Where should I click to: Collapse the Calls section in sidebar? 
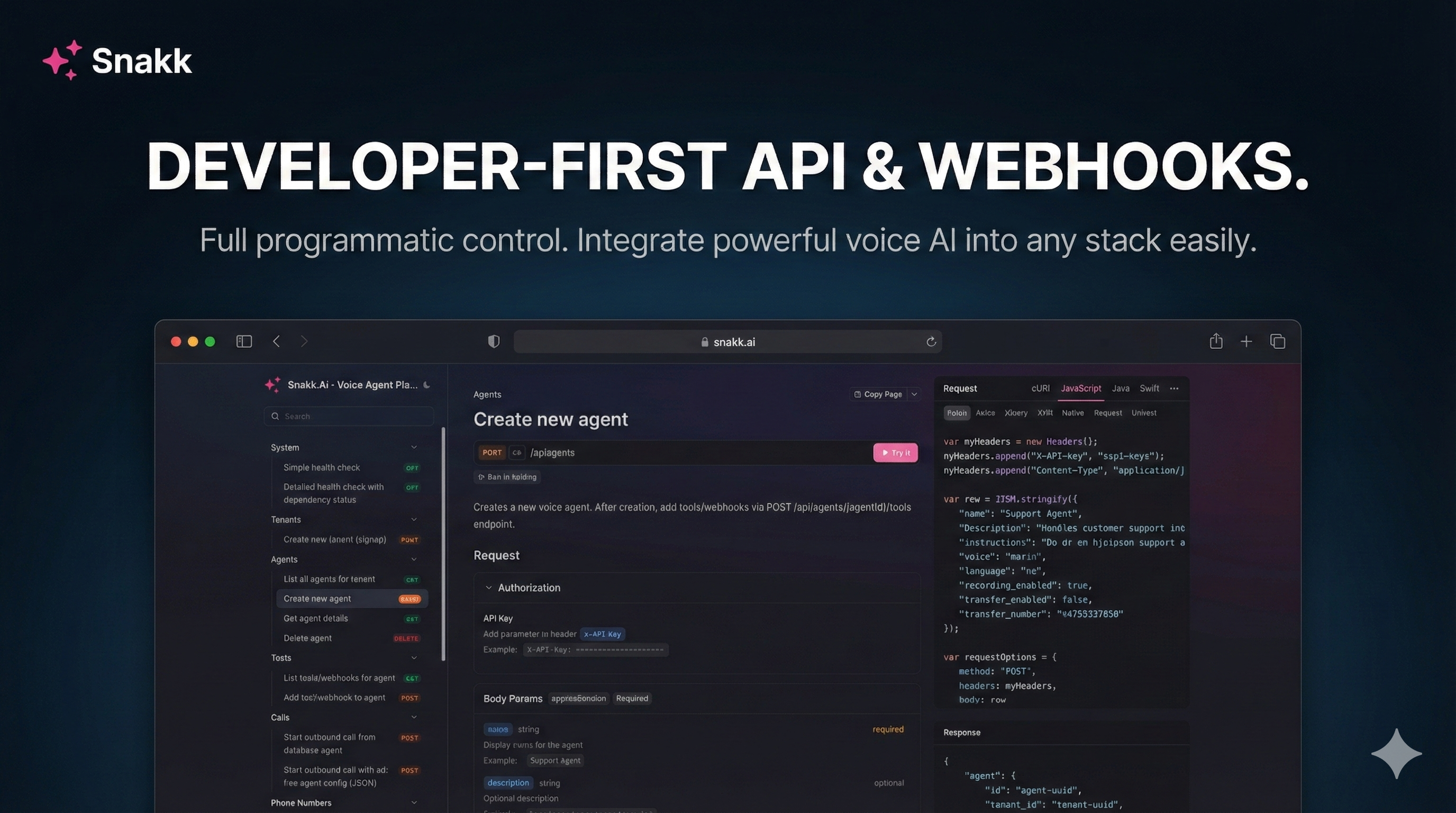pyautogui.click(x=414, y=717)
